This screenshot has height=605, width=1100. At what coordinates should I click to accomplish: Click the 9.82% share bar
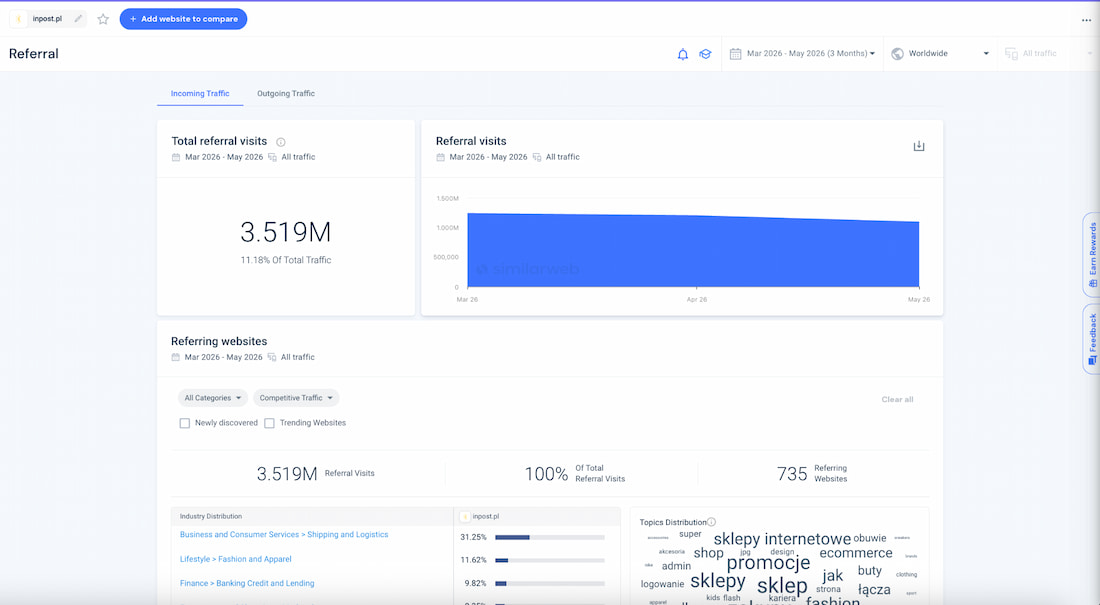pos(550,584)
